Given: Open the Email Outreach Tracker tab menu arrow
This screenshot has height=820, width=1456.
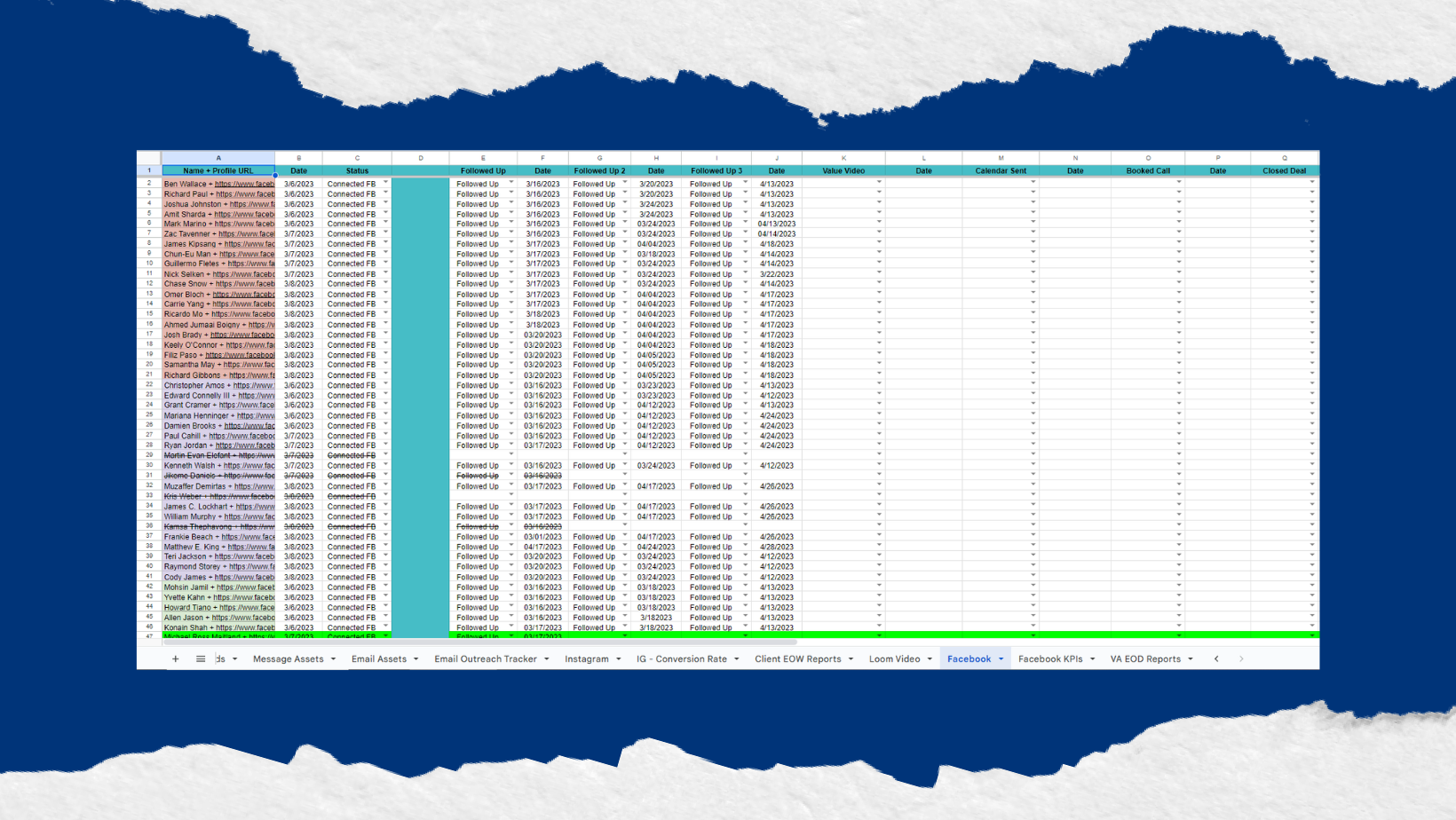Looking at the screenshot, I should [x=547, y=659].
